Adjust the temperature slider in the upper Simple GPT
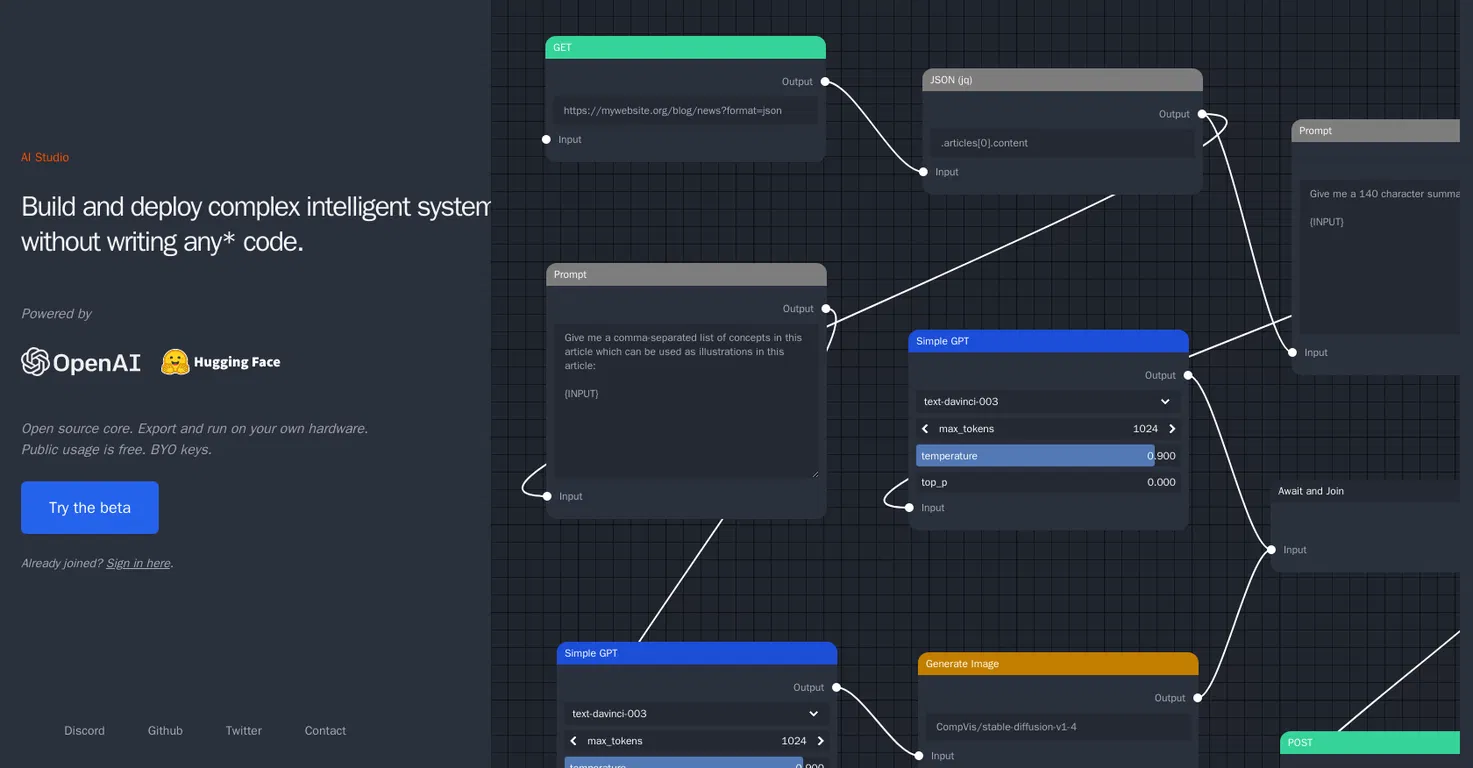 pos(1048,456)
